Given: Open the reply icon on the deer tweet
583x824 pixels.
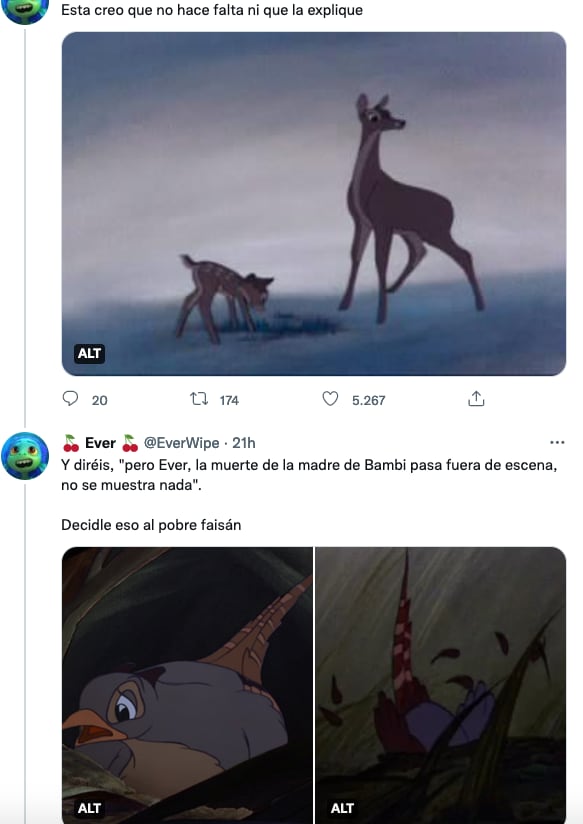Looking at the screenshot, I should coord(68,400).
